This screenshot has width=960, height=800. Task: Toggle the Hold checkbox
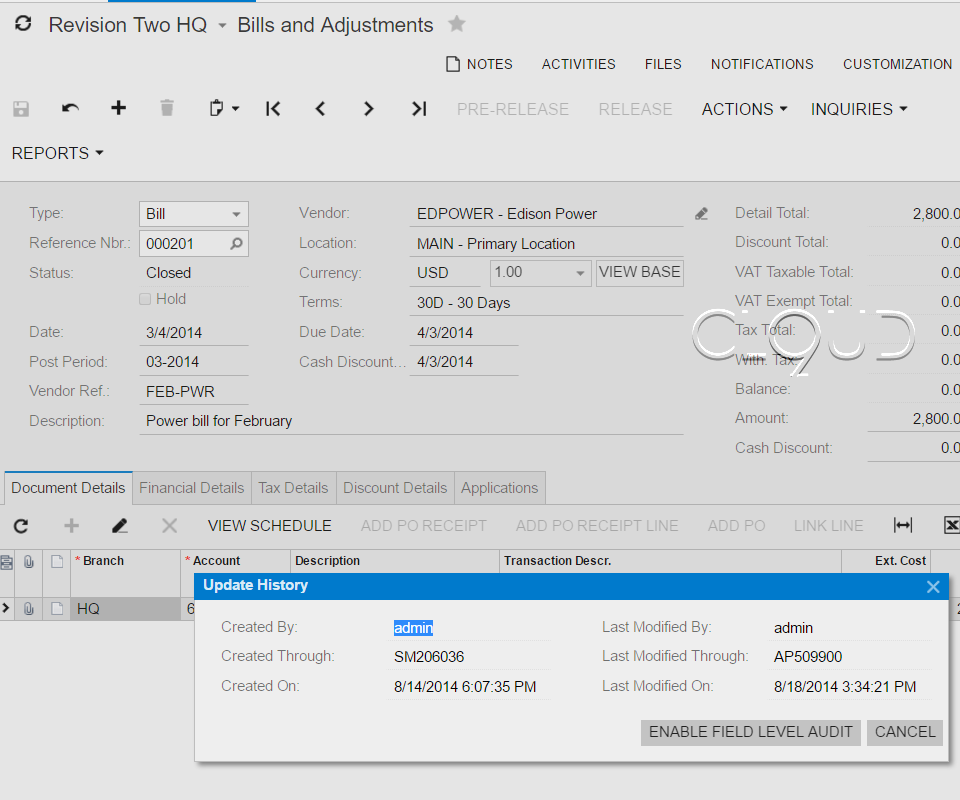145,299
